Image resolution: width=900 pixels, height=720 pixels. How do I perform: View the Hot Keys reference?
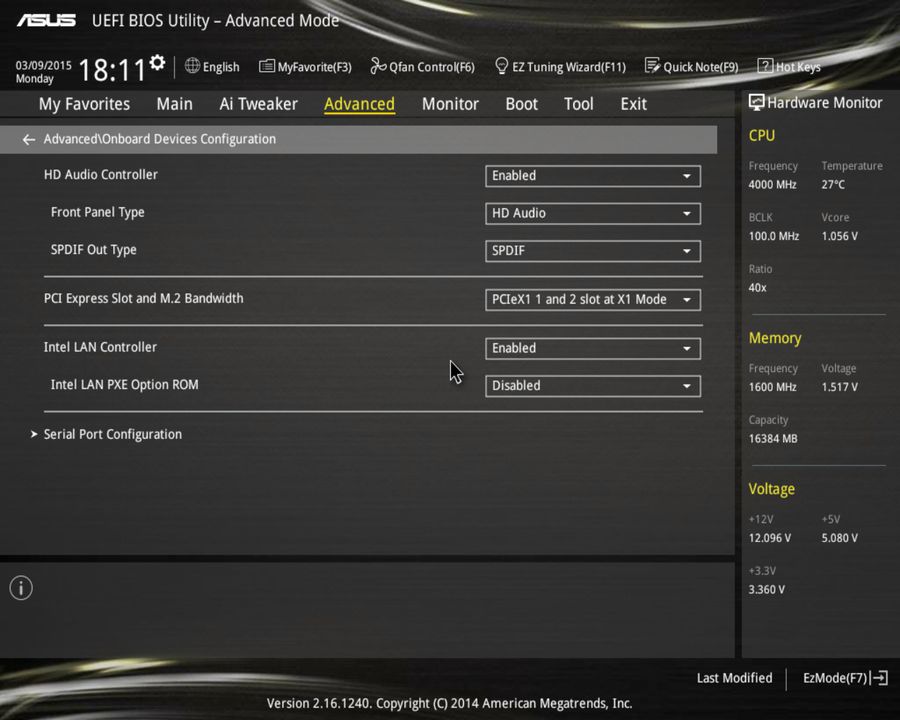(789, 66)
